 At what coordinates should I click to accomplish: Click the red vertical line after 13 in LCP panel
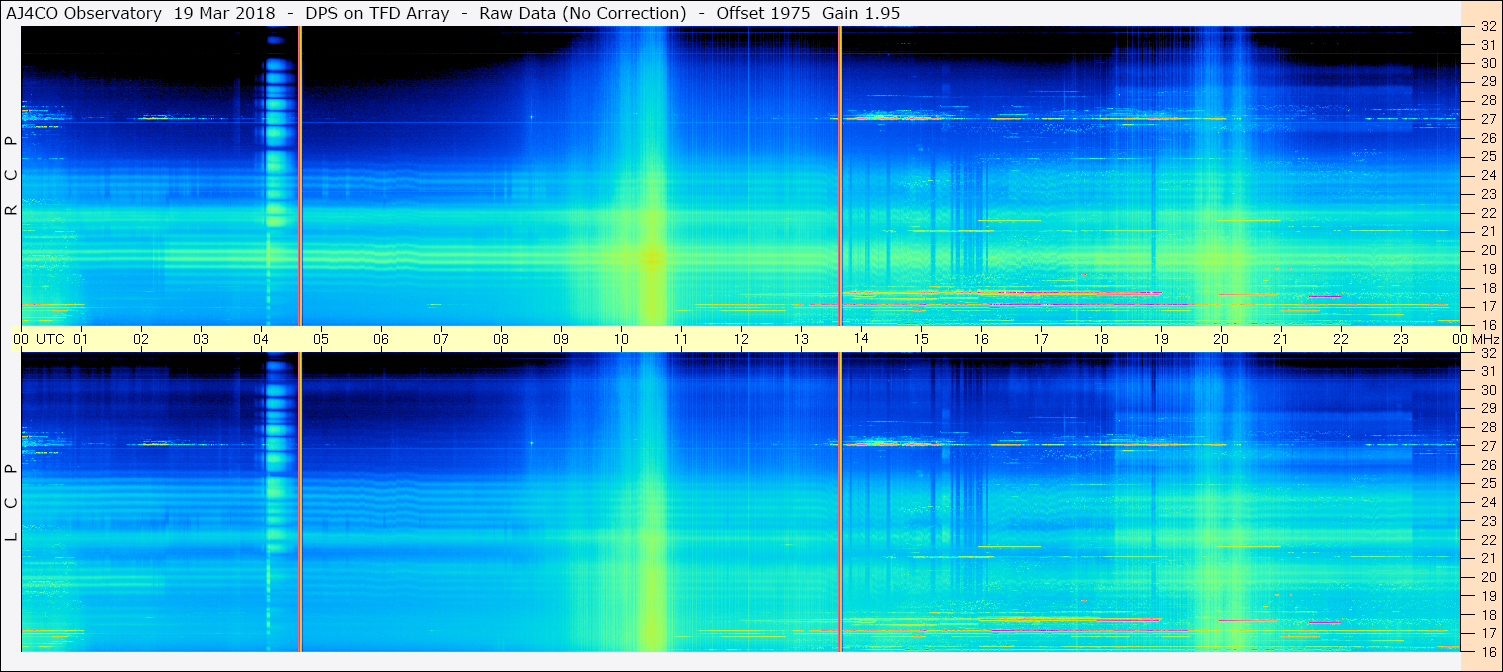(x=840, y=502)
